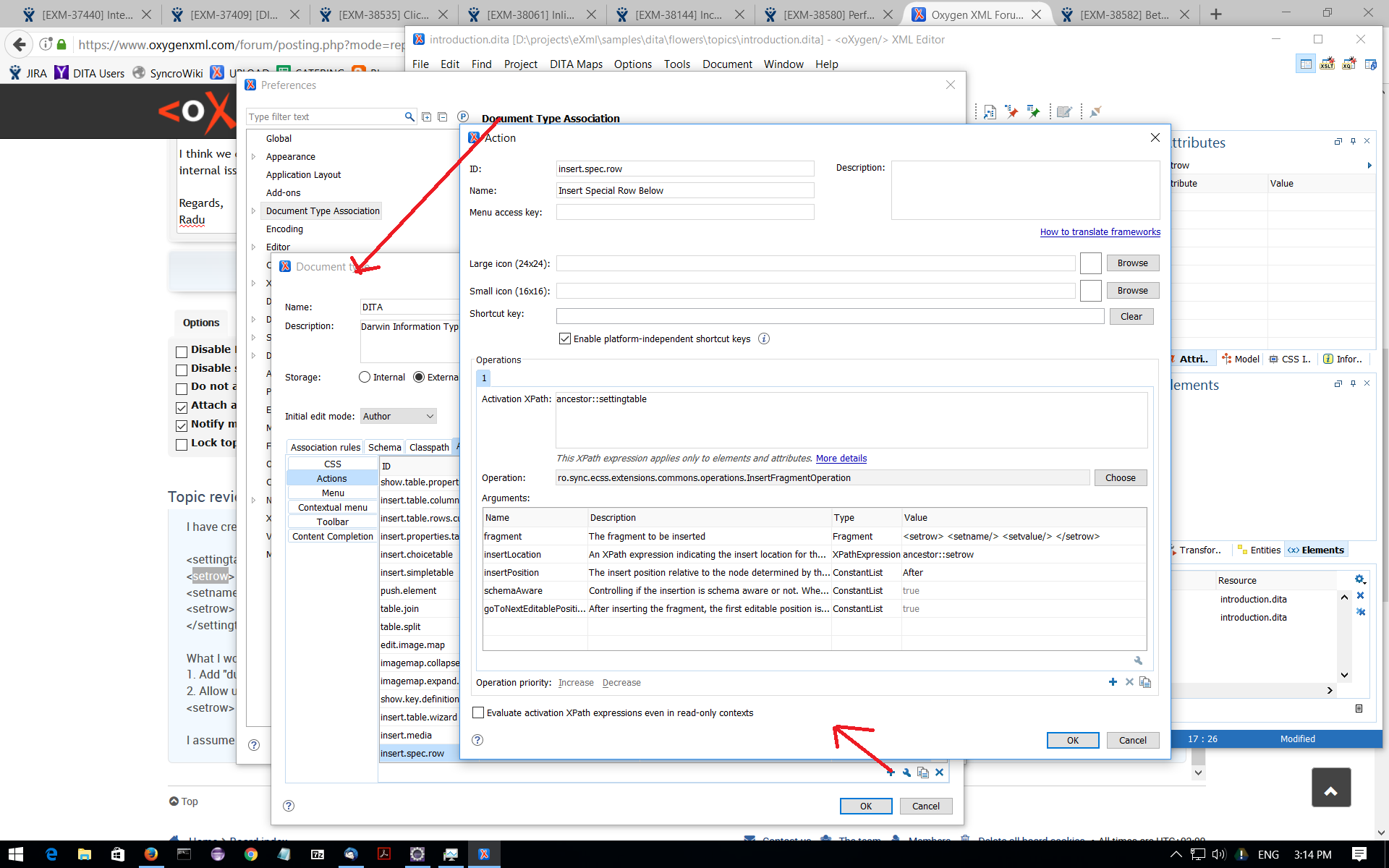Click green pushpin toolbar icon in oXygen
1389x868 pixels.
(1033, 111)
